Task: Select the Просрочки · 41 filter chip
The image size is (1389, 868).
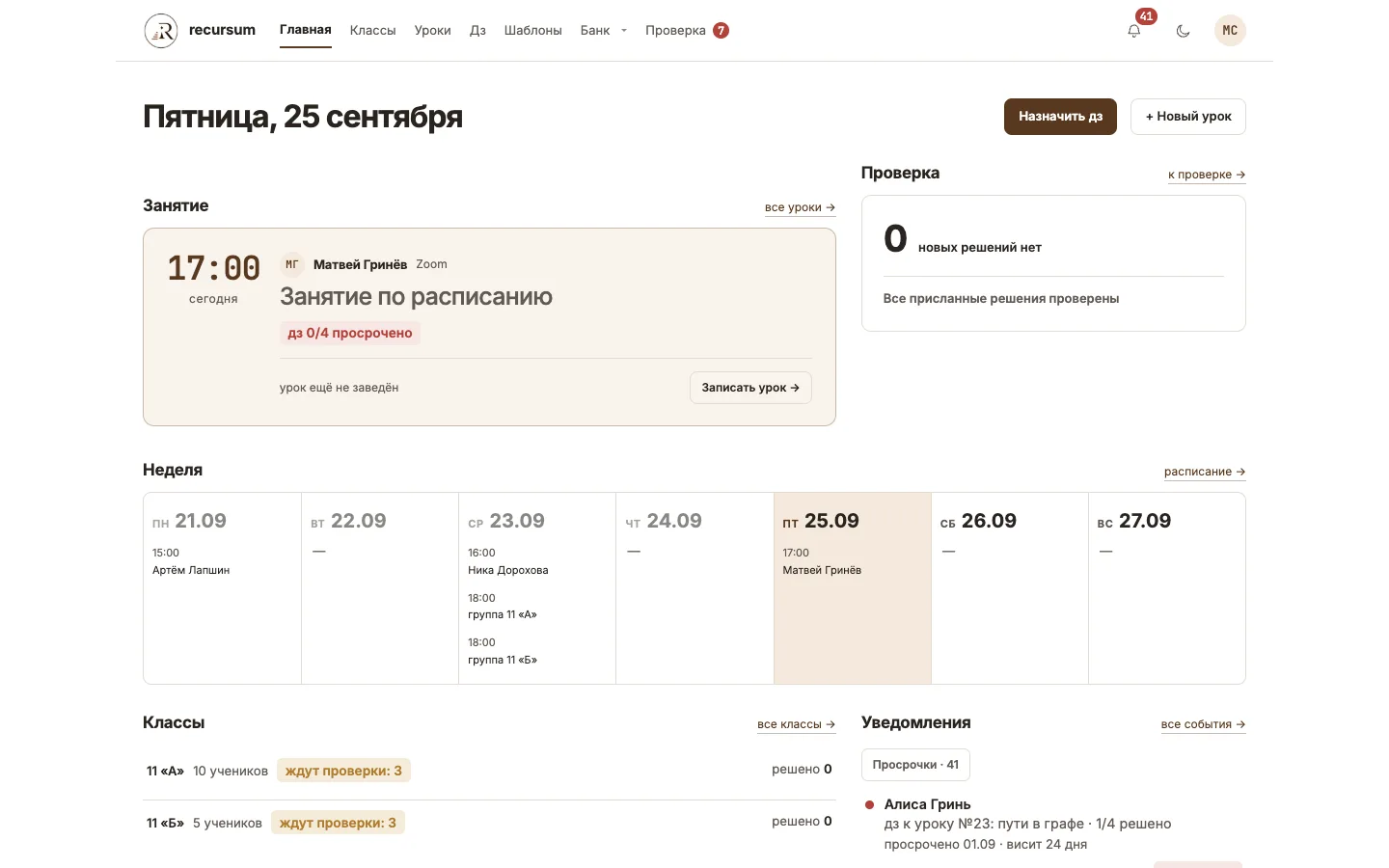Action: [915, 765]
